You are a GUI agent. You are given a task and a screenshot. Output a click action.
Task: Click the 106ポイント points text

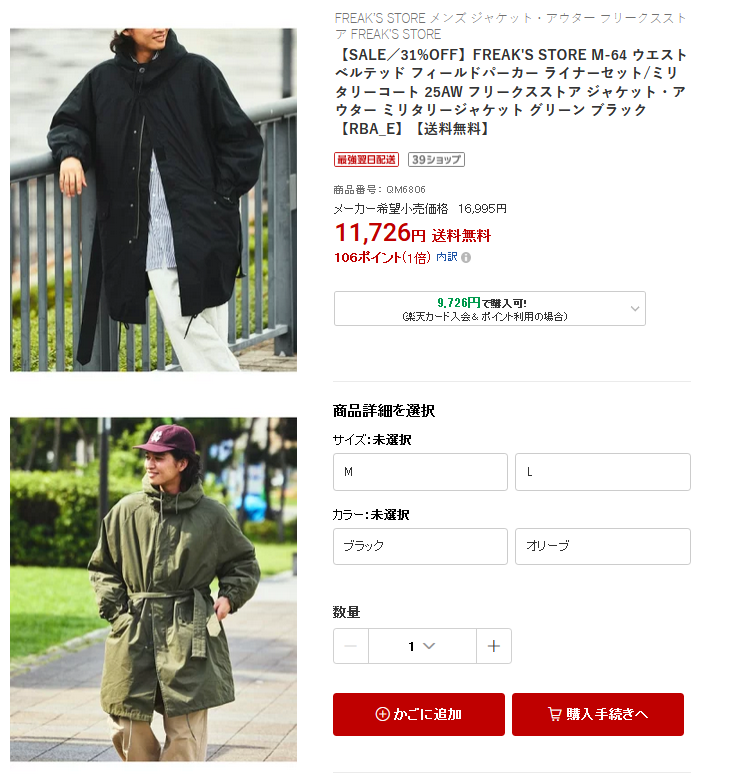[x=382, y=258]
